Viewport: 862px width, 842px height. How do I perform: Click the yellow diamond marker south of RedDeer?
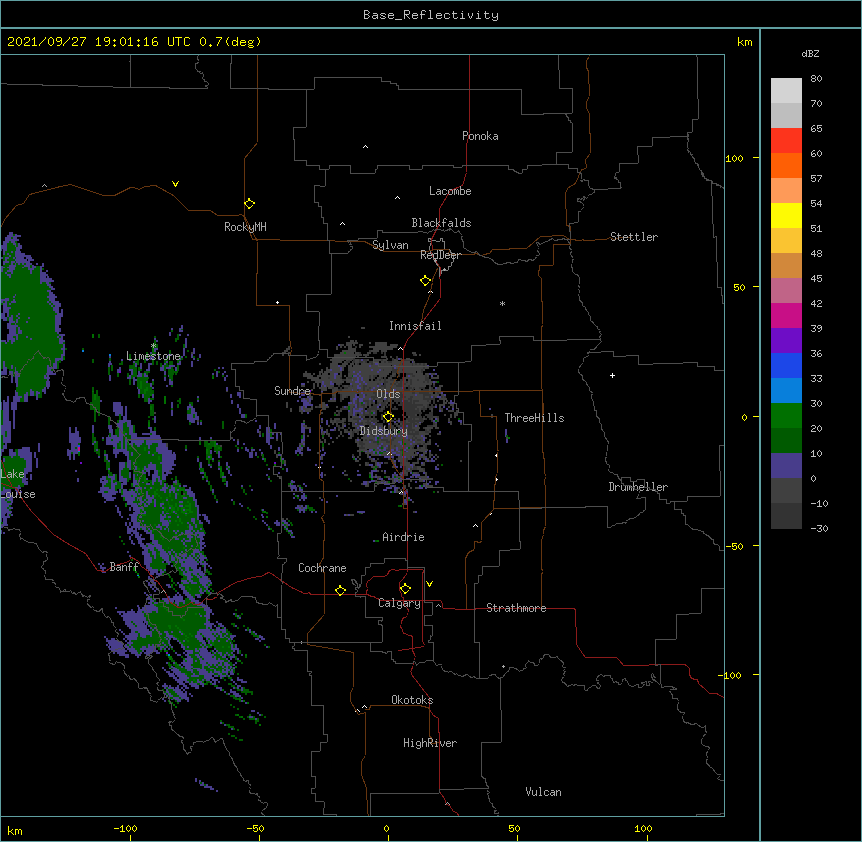[425, 281]
